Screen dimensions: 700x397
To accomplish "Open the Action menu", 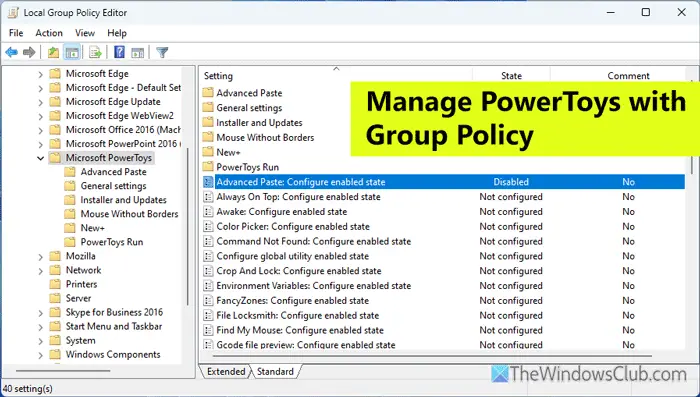I will (49, 33).
